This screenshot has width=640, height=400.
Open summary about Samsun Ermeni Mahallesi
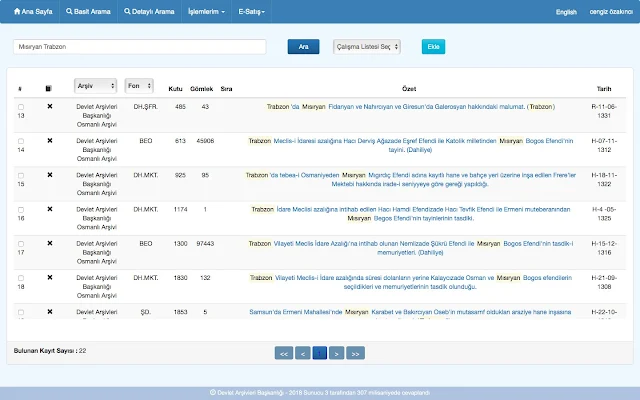click(411, 312)
